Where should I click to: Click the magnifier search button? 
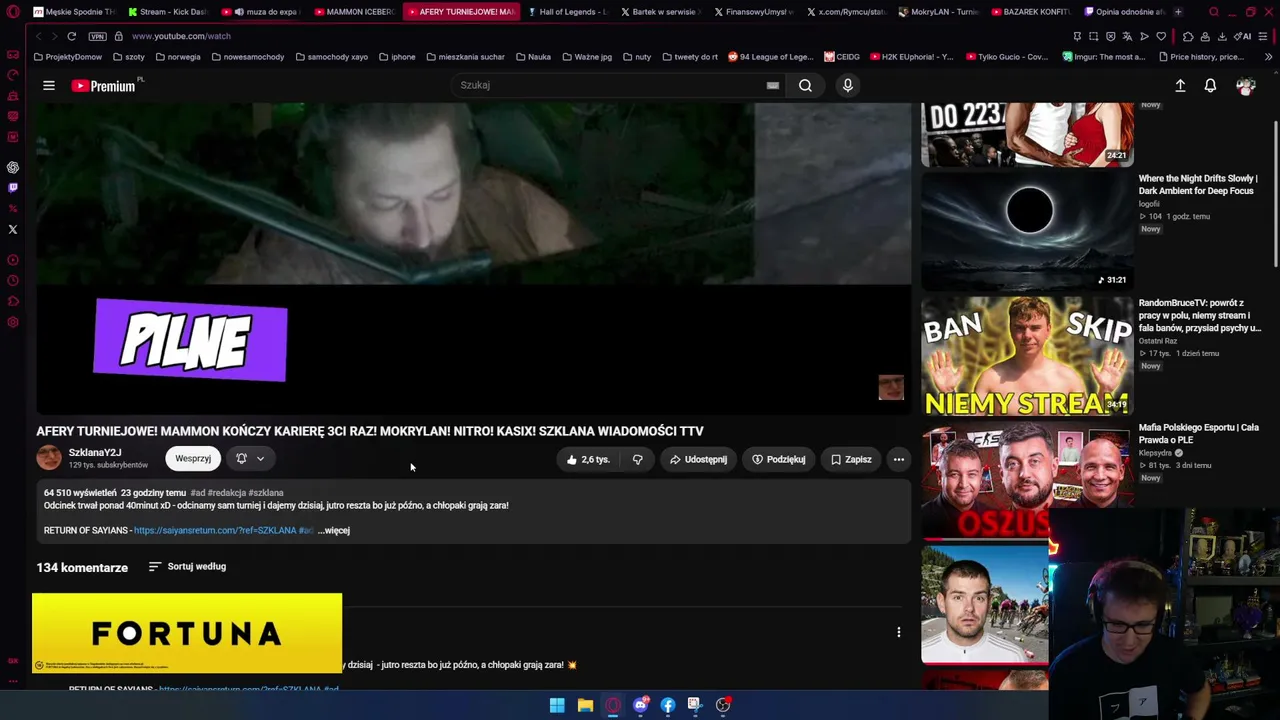pyautogui.click(x=805, y=86)
